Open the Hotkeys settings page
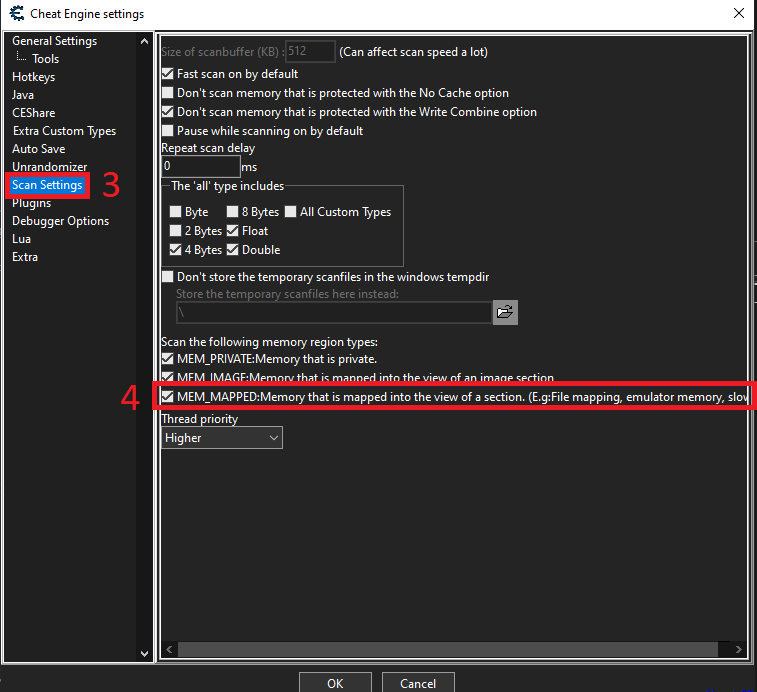 [33, 77]
